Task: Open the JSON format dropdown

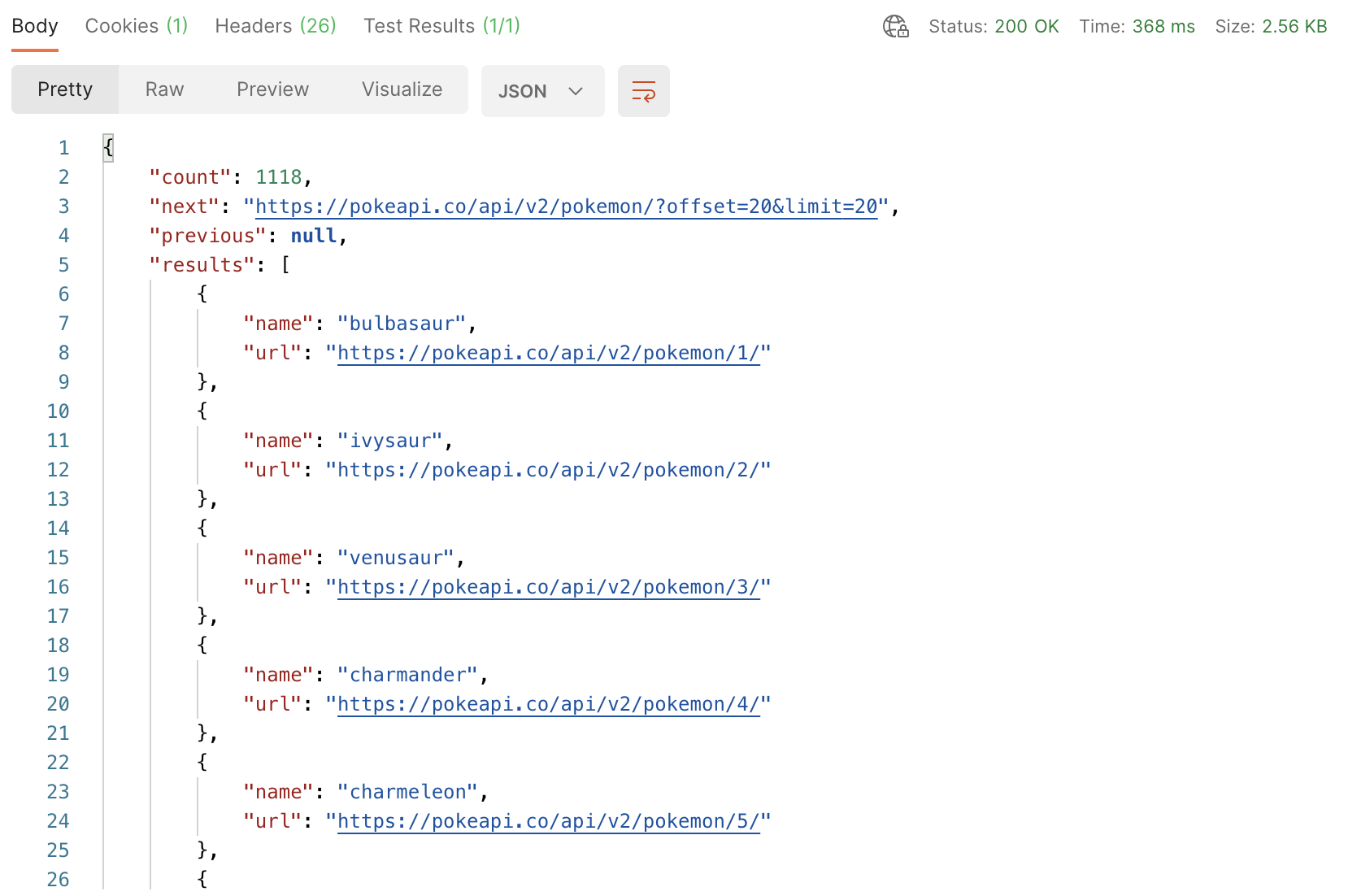Action: 542,91
